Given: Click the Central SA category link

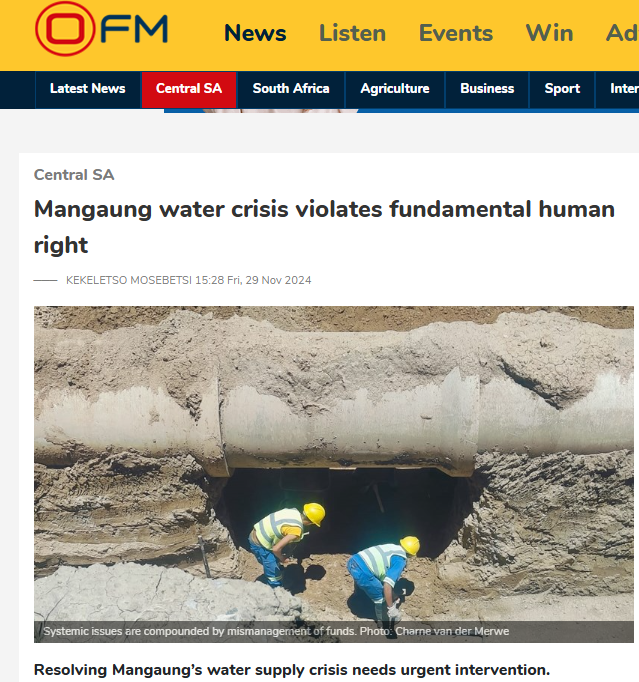Looking at the screenshot, I should coord(74,175).
